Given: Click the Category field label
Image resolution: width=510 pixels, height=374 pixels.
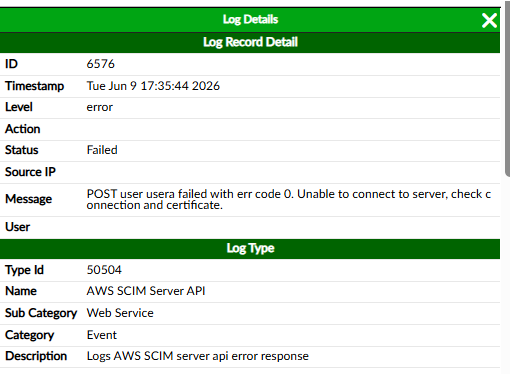Looking at the screenshot, I should pyautogui.click(x=30, y=335).
